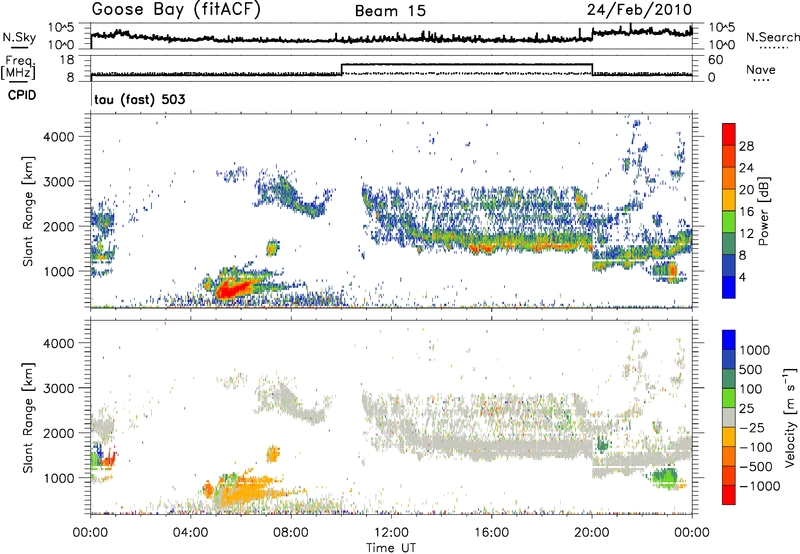The image size is (800, 554).
Task: Click the 'Slant Range [km]' label of Power panel
Action: [28, 211]
